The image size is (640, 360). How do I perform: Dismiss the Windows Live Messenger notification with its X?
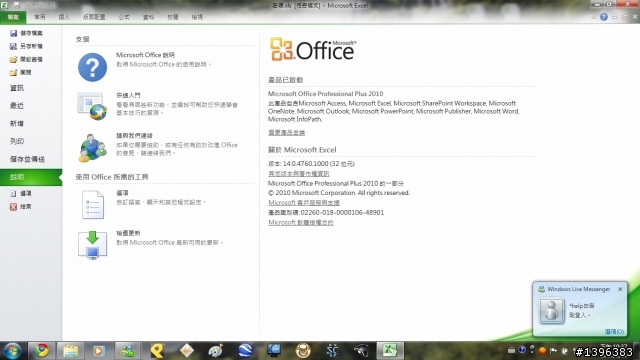tap(620, 289)
